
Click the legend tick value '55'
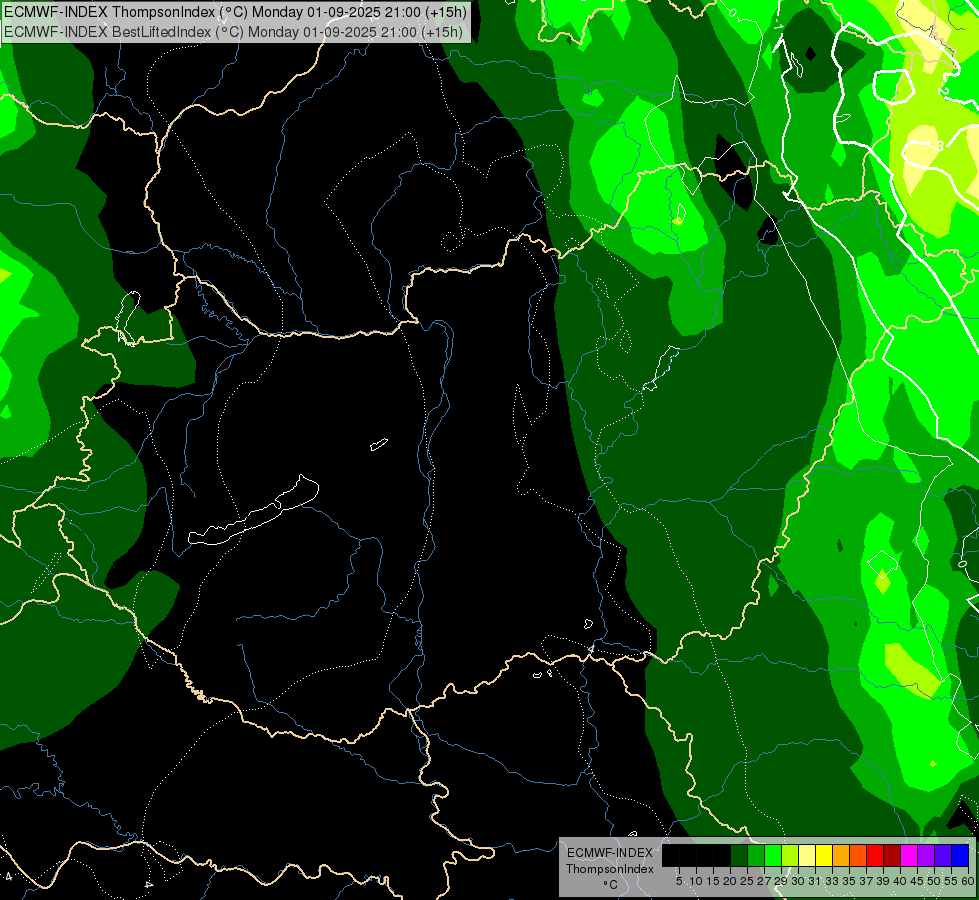coord(952,881)
